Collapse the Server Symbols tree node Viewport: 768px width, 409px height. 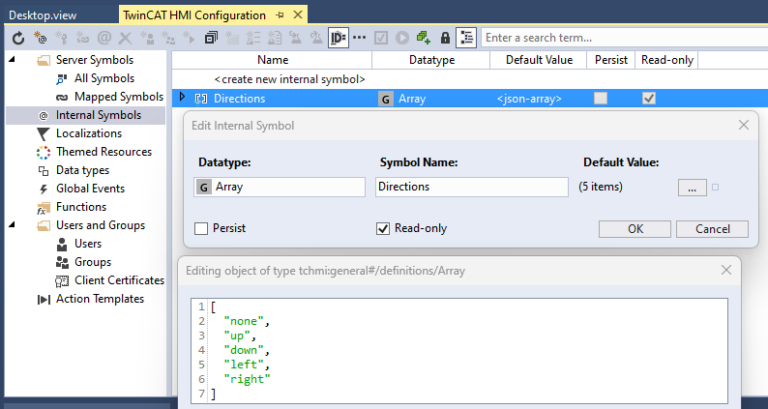click(x=12, y=60)
